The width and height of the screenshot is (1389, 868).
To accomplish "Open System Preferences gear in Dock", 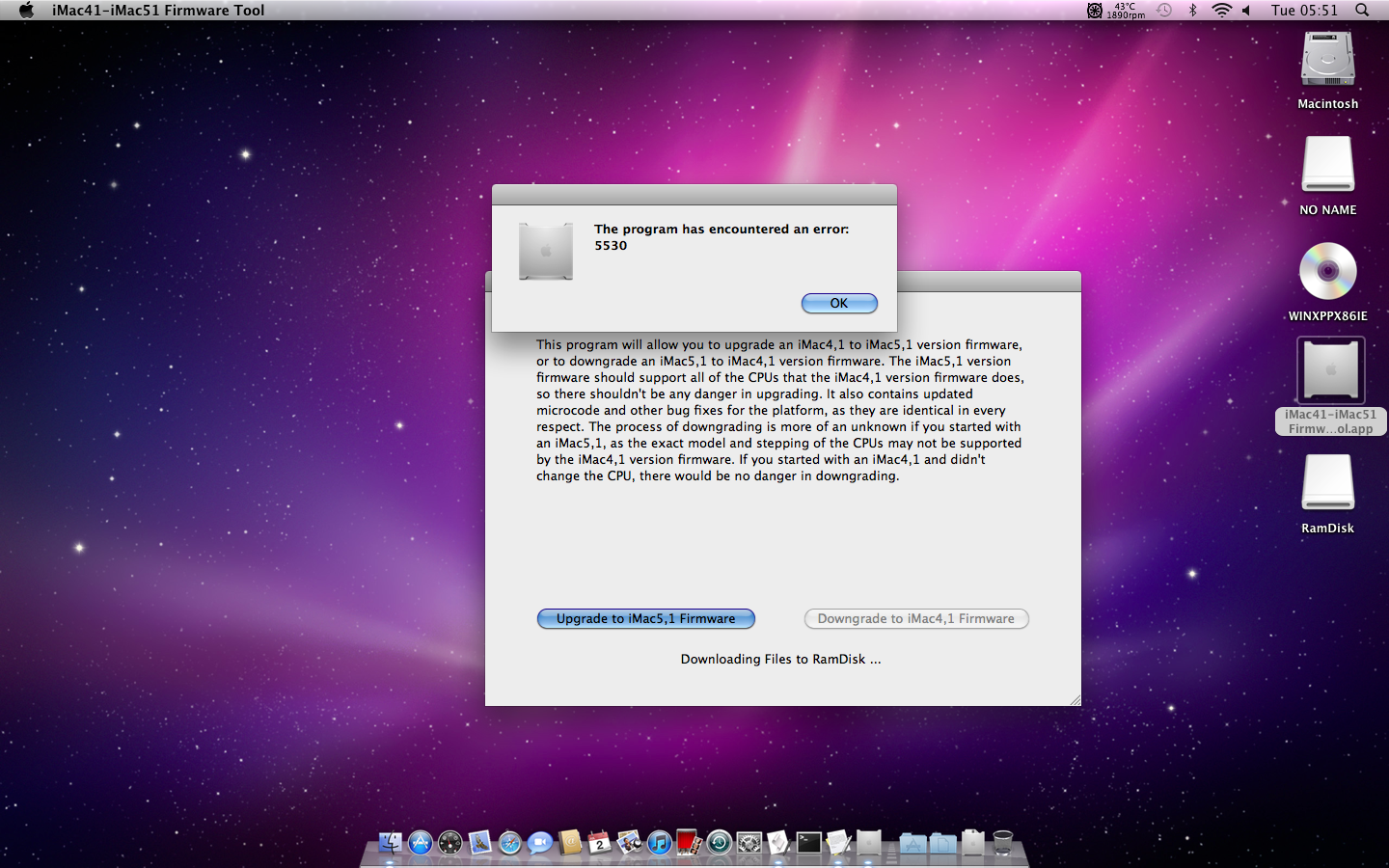I will (x=749, y=842).
